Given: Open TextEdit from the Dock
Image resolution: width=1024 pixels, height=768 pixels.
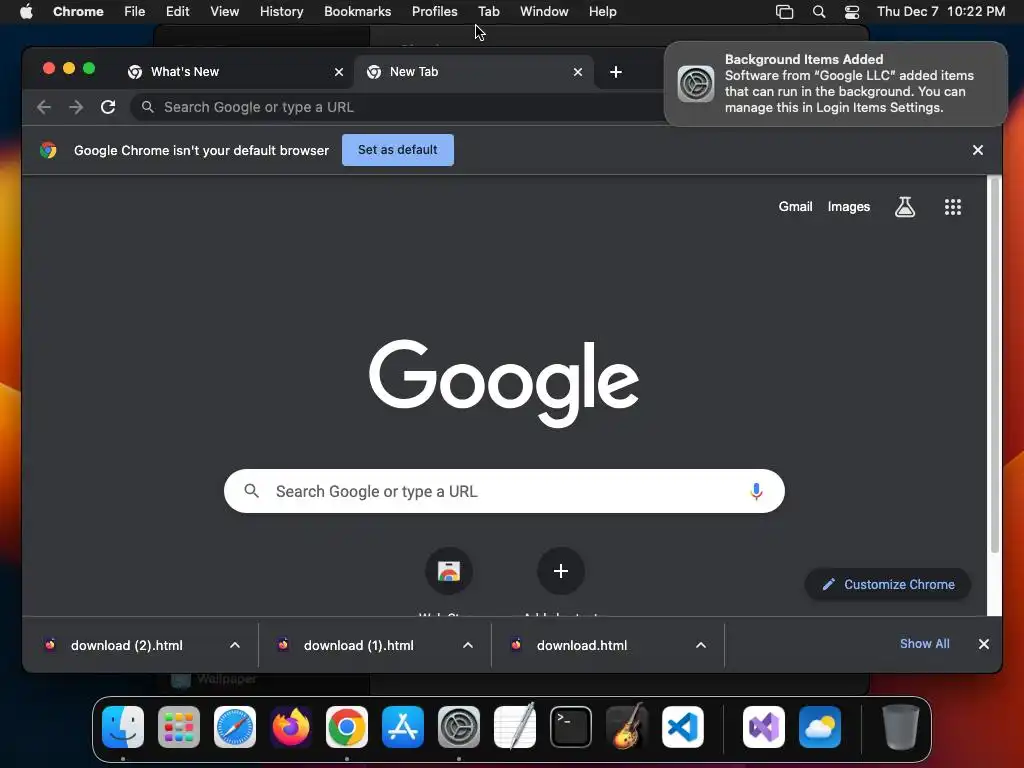Looking at the screenshot, I should 515,727.
